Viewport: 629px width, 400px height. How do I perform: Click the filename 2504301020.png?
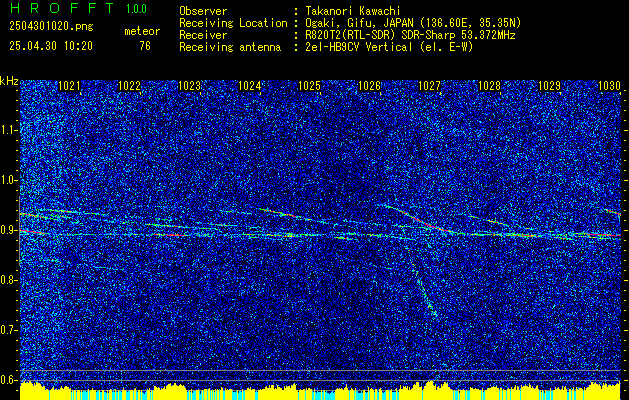pos(51,27)
